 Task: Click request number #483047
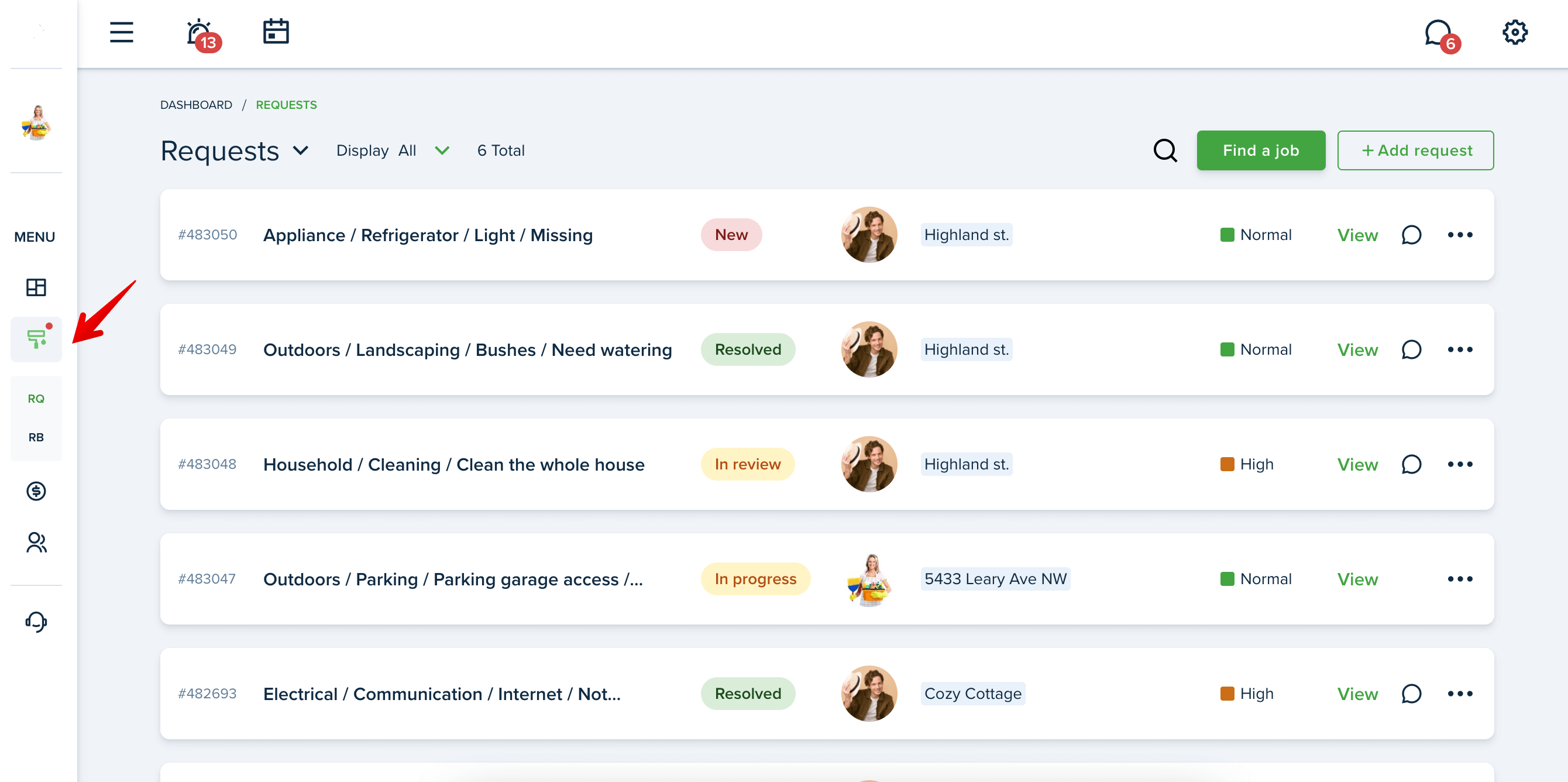207,578
